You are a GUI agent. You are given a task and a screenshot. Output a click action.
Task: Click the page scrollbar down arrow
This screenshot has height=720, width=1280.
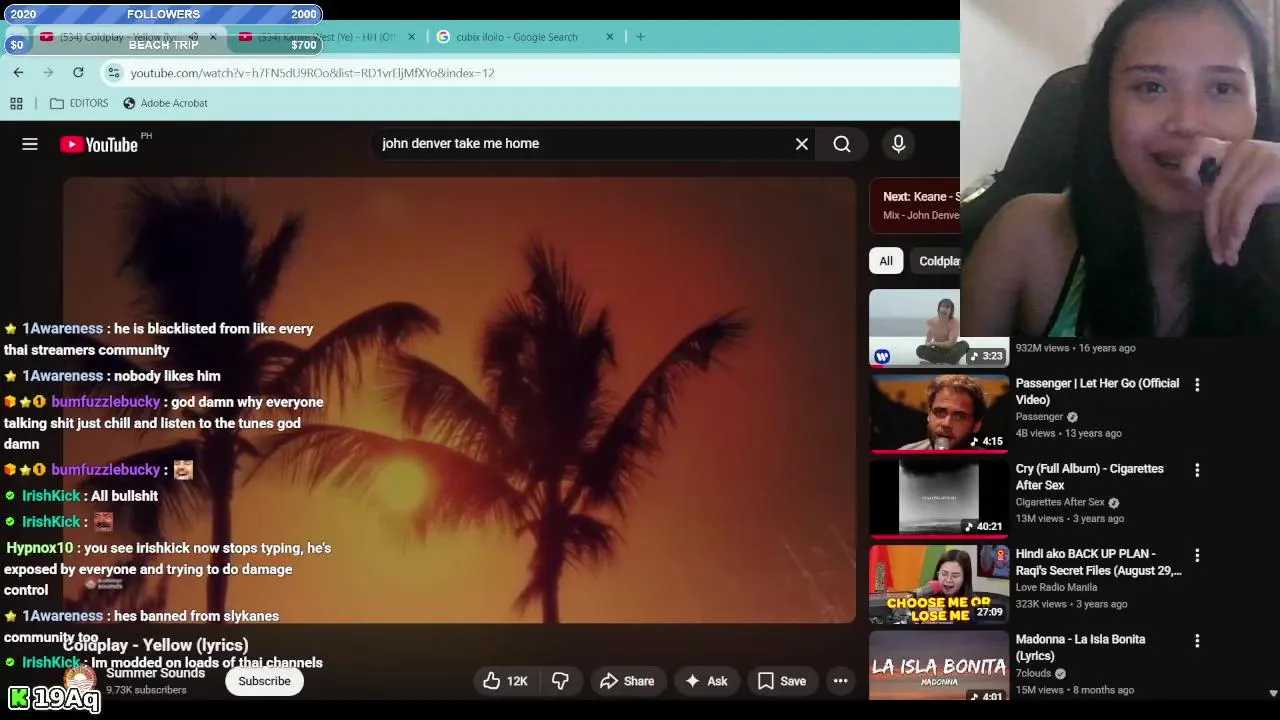1273,693
